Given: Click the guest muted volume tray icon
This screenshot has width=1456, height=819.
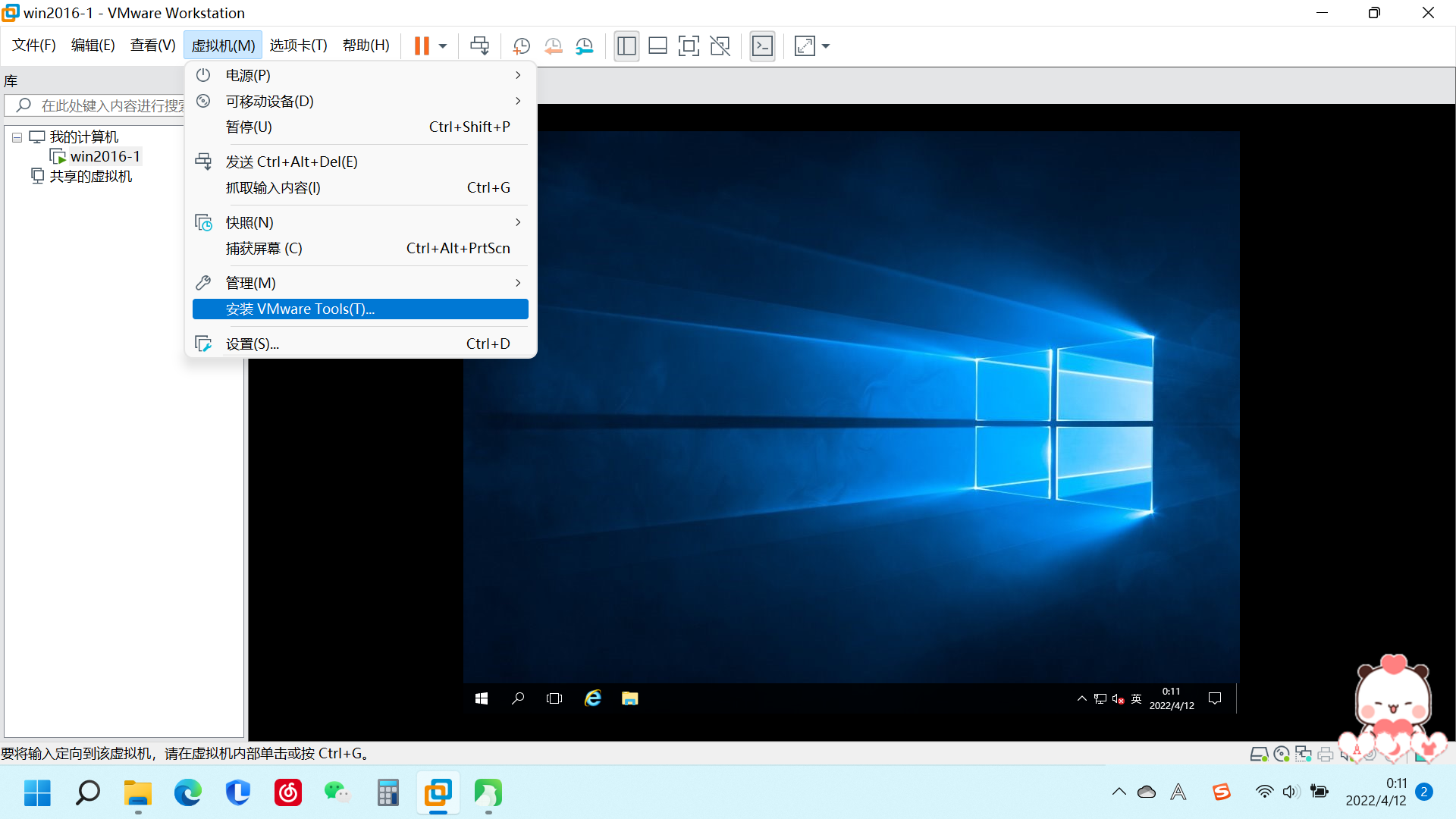Looking at the screenshot, I should tap(1118, 698).
